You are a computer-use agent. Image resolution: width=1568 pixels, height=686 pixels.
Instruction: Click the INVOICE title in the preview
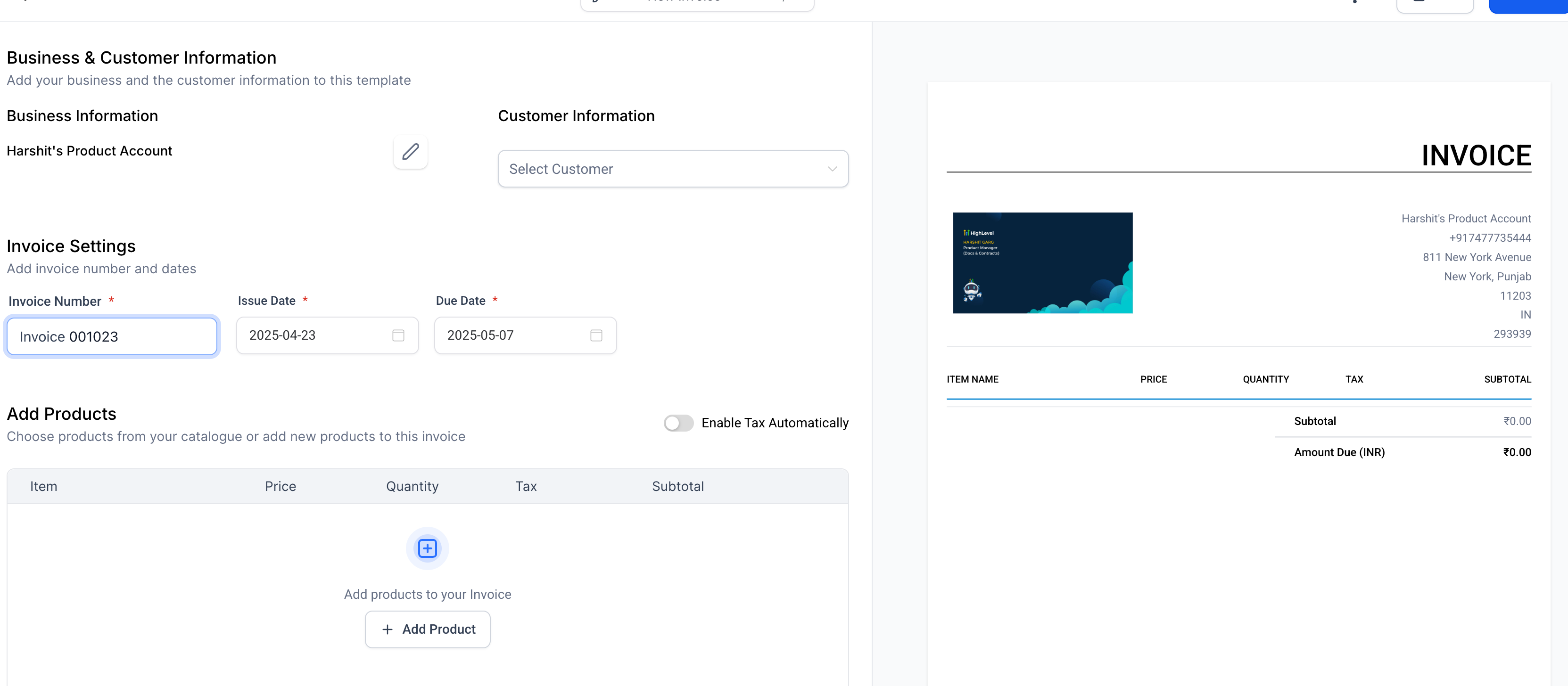click(x=1476, y=155)
